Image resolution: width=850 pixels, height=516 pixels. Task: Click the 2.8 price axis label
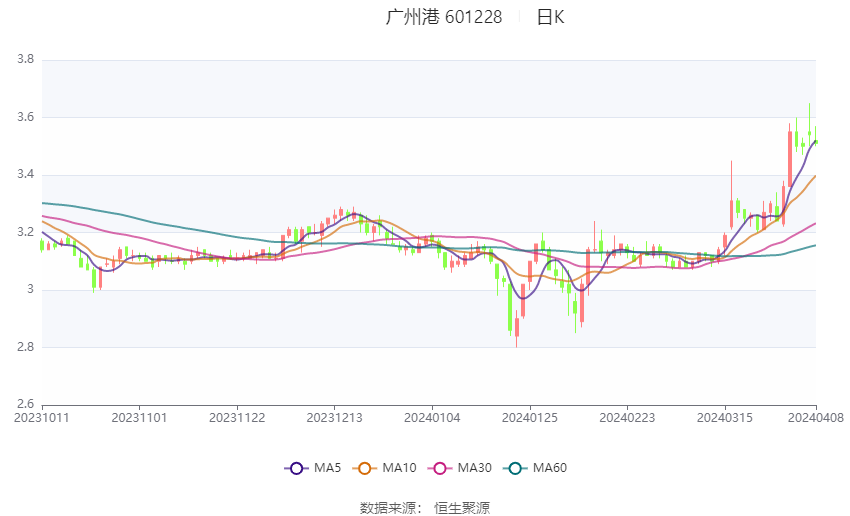point(25,347)
